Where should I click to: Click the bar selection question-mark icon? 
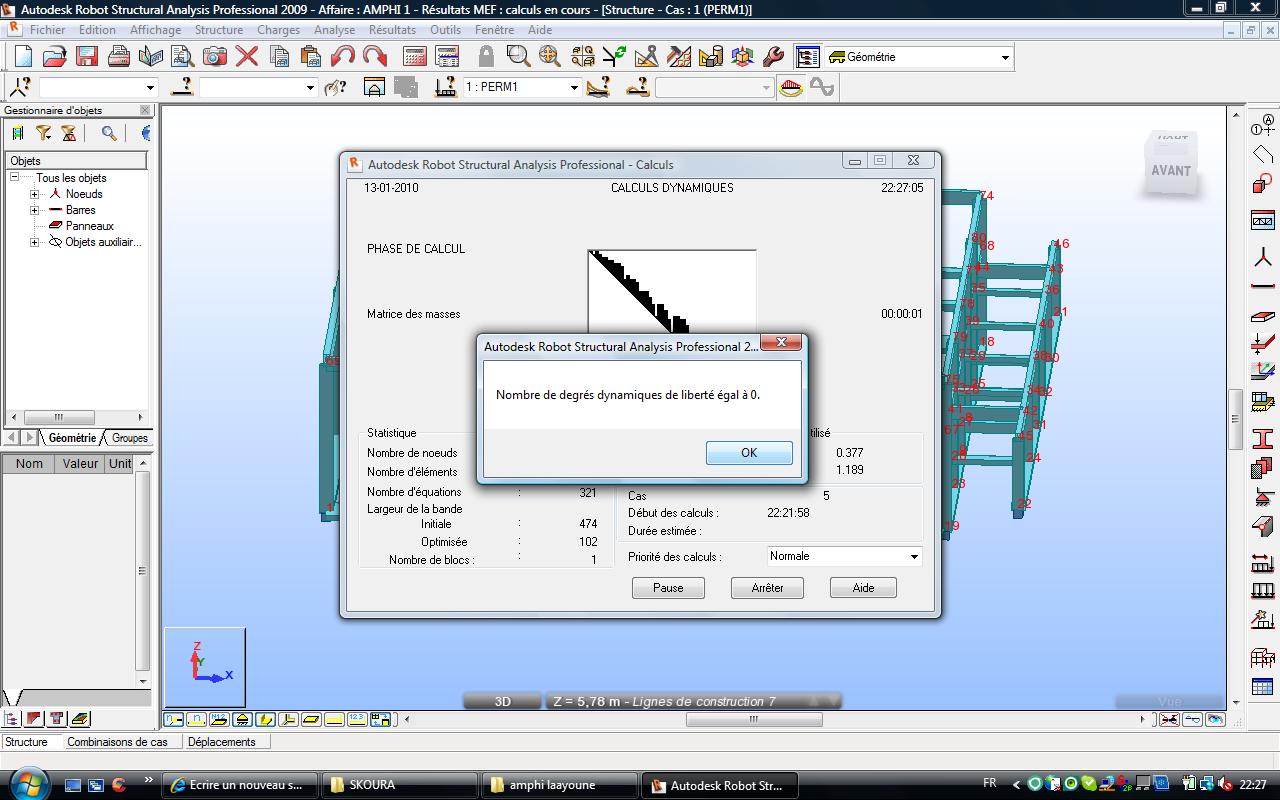coord(182,87)
